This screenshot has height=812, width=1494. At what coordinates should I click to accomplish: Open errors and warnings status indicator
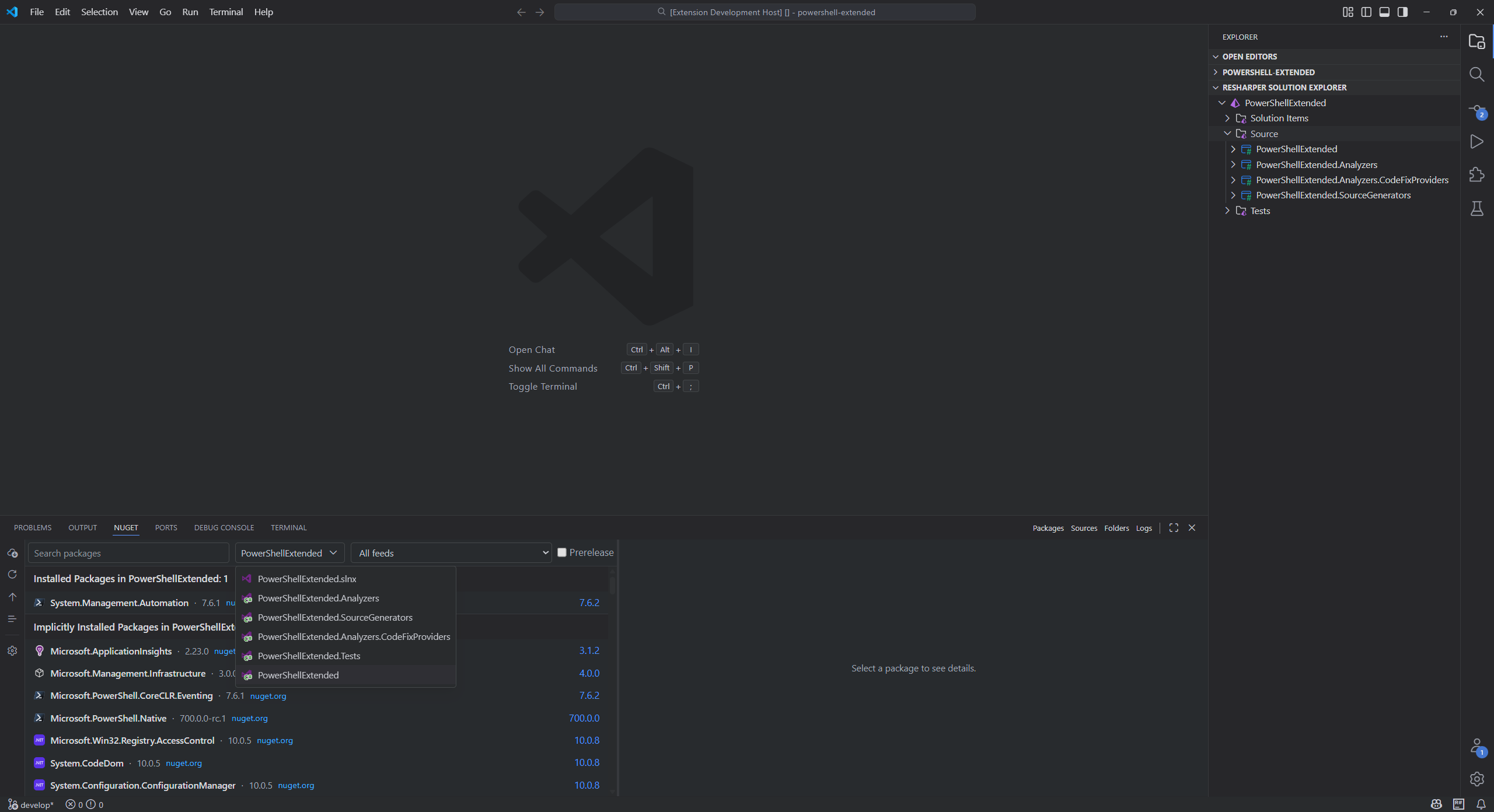click(x=85, y=805)
